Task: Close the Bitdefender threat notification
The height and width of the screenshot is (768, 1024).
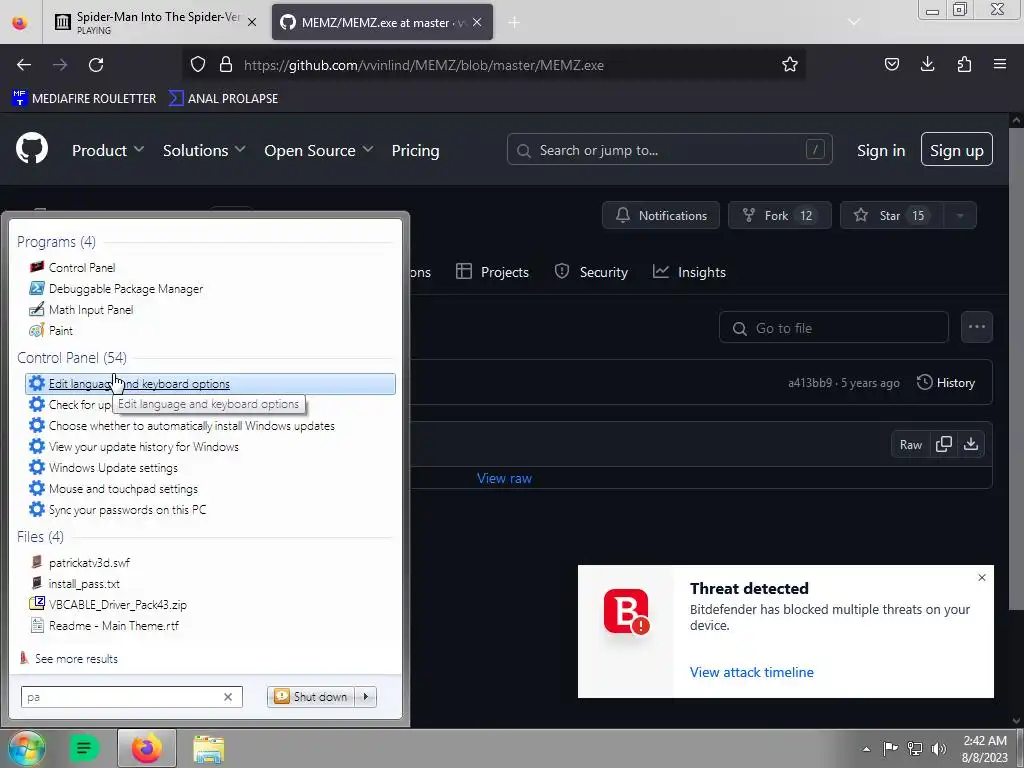Action: click(x=982, y=577)
